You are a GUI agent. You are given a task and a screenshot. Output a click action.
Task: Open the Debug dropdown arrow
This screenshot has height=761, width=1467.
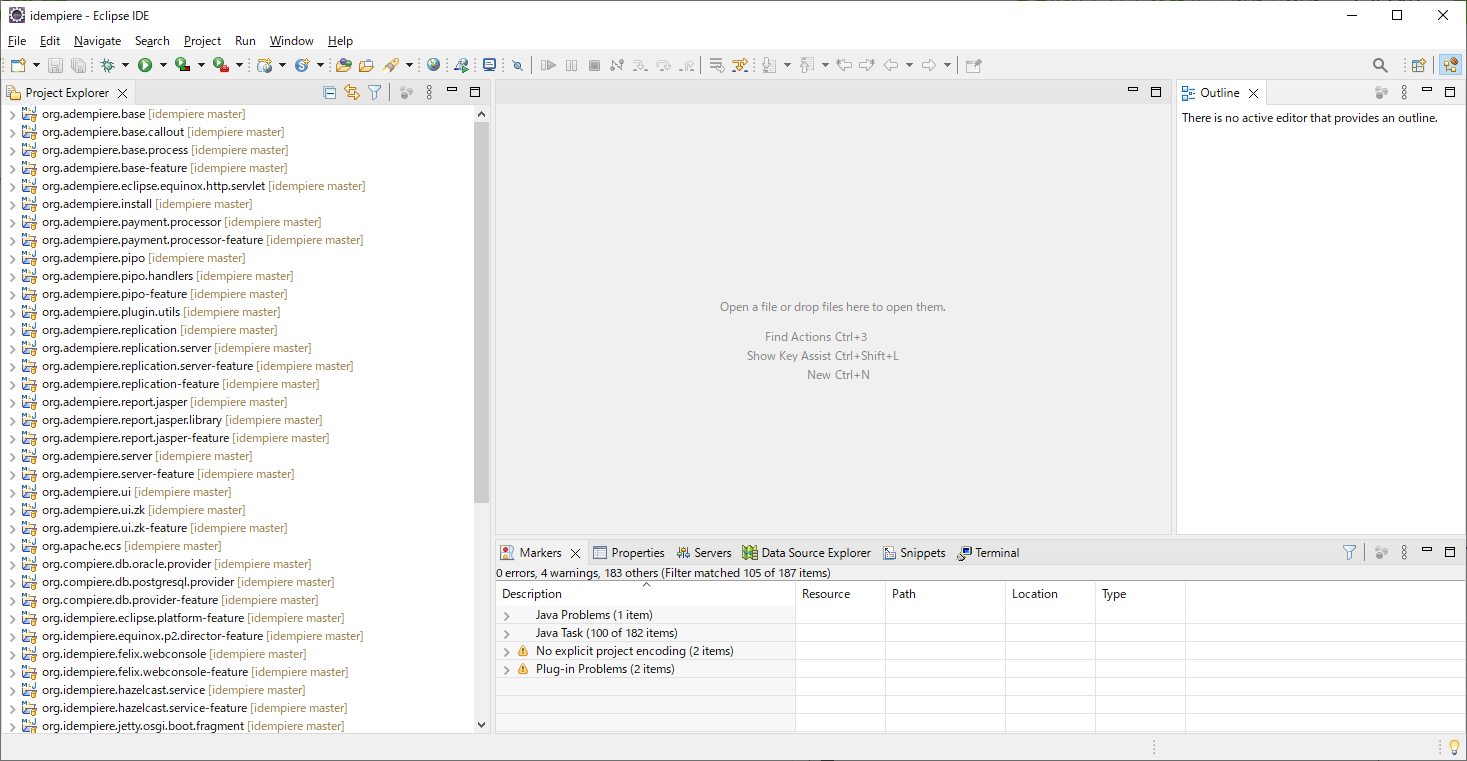pyautogui.click(x=125, y=65)
